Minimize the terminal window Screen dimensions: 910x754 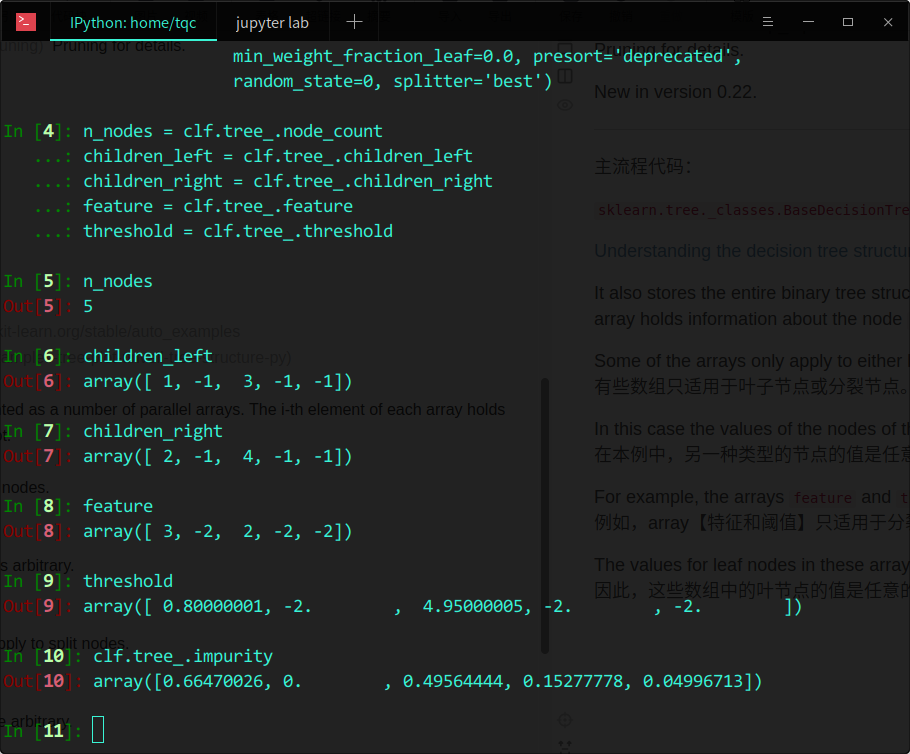[808, 22]
